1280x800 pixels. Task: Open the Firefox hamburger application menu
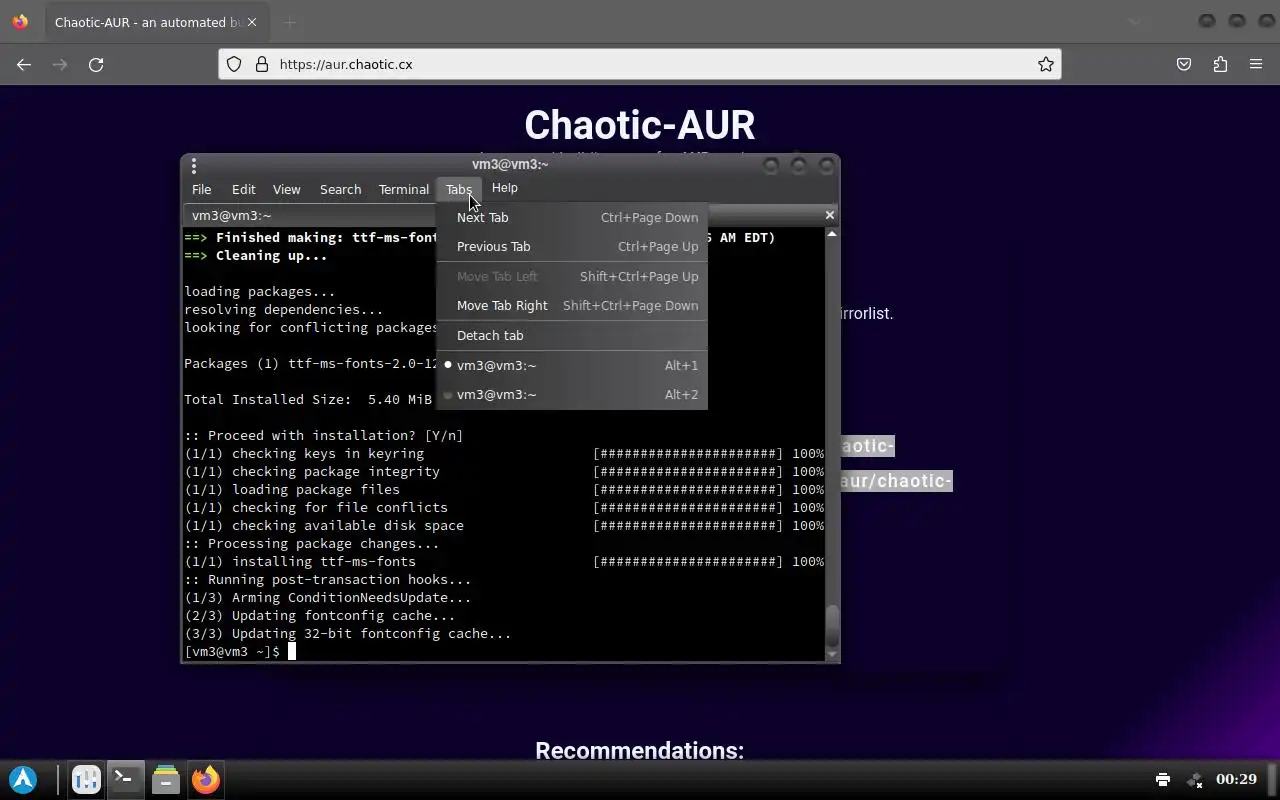1256,64
